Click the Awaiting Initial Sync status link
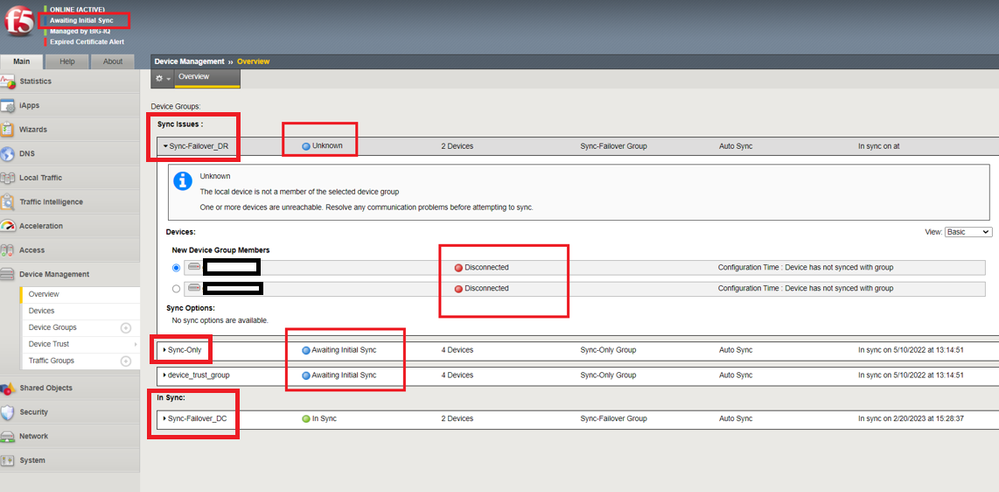 [x=82, y=20]
